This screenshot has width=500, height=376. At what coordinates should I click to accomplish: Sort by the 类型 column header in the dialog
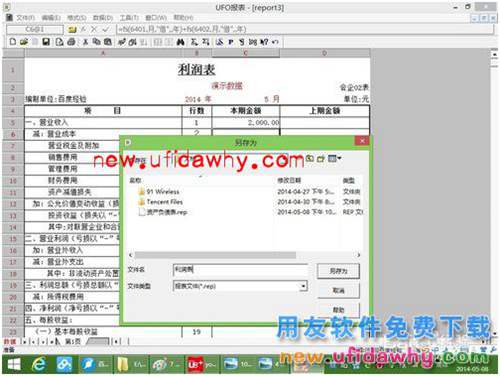click(348, 180)
